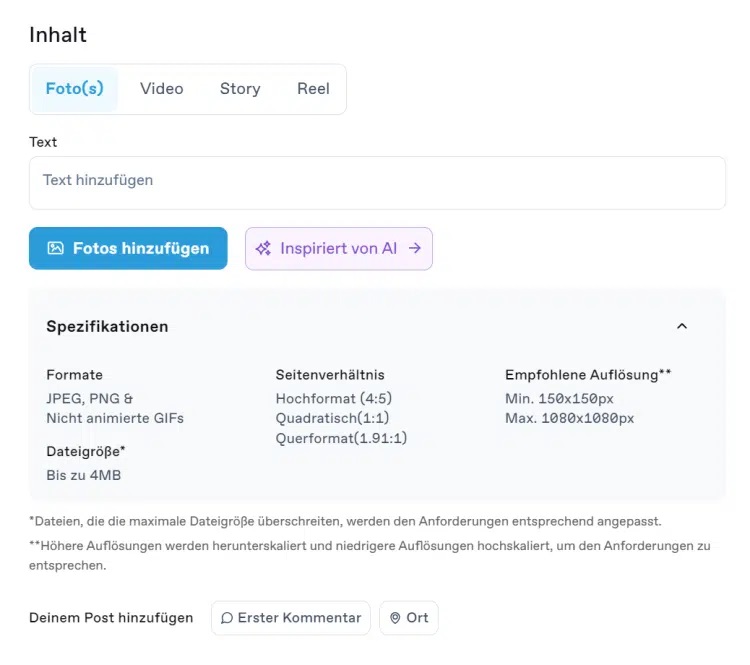Choose the Reel tab
The width and height of the screenshot is (750, 665).
(x=313, y=89)
